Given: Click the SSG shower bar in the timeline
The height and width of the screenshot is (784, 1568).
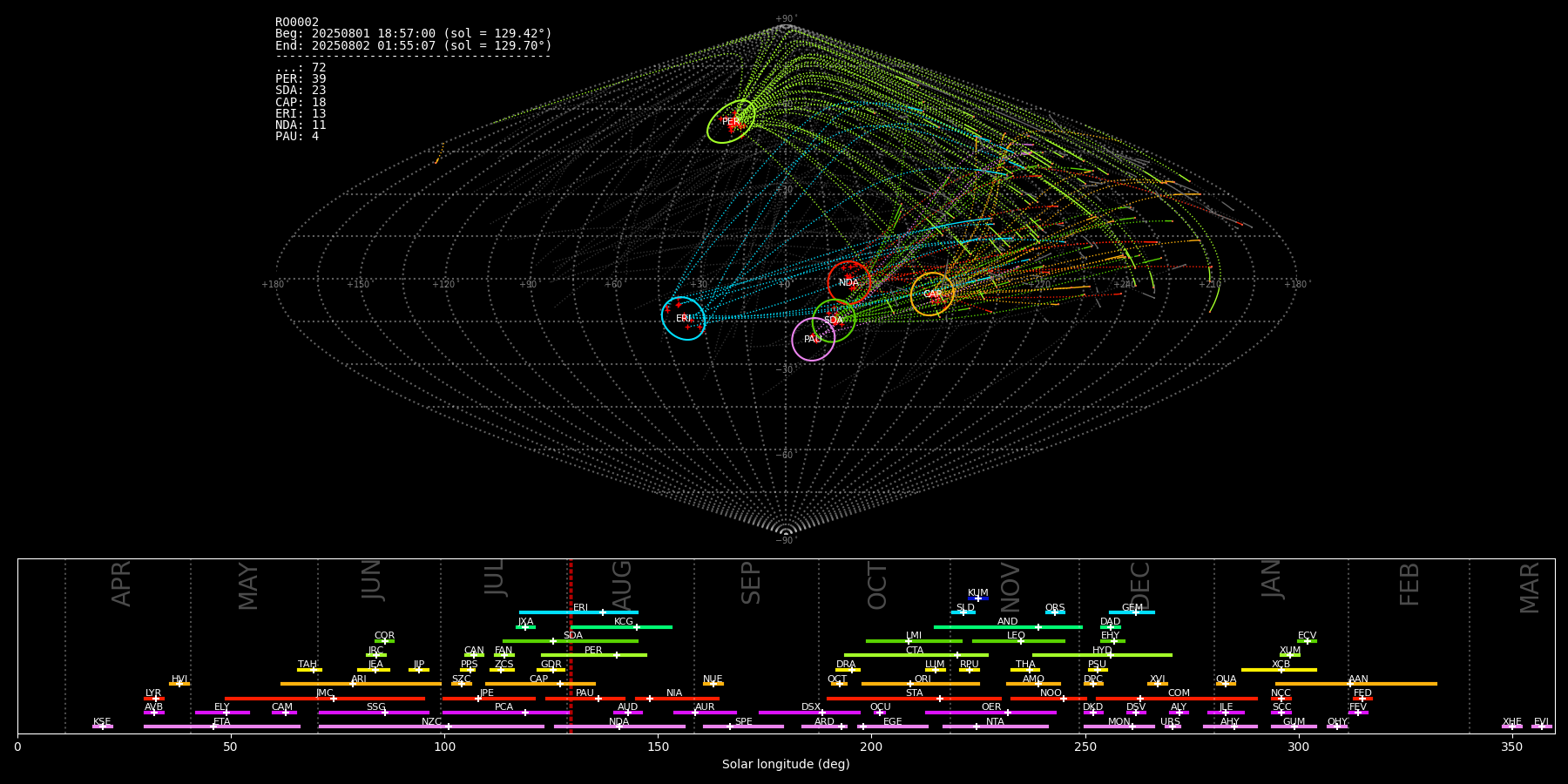Looking at the screenshot, I should click(374, 713).
